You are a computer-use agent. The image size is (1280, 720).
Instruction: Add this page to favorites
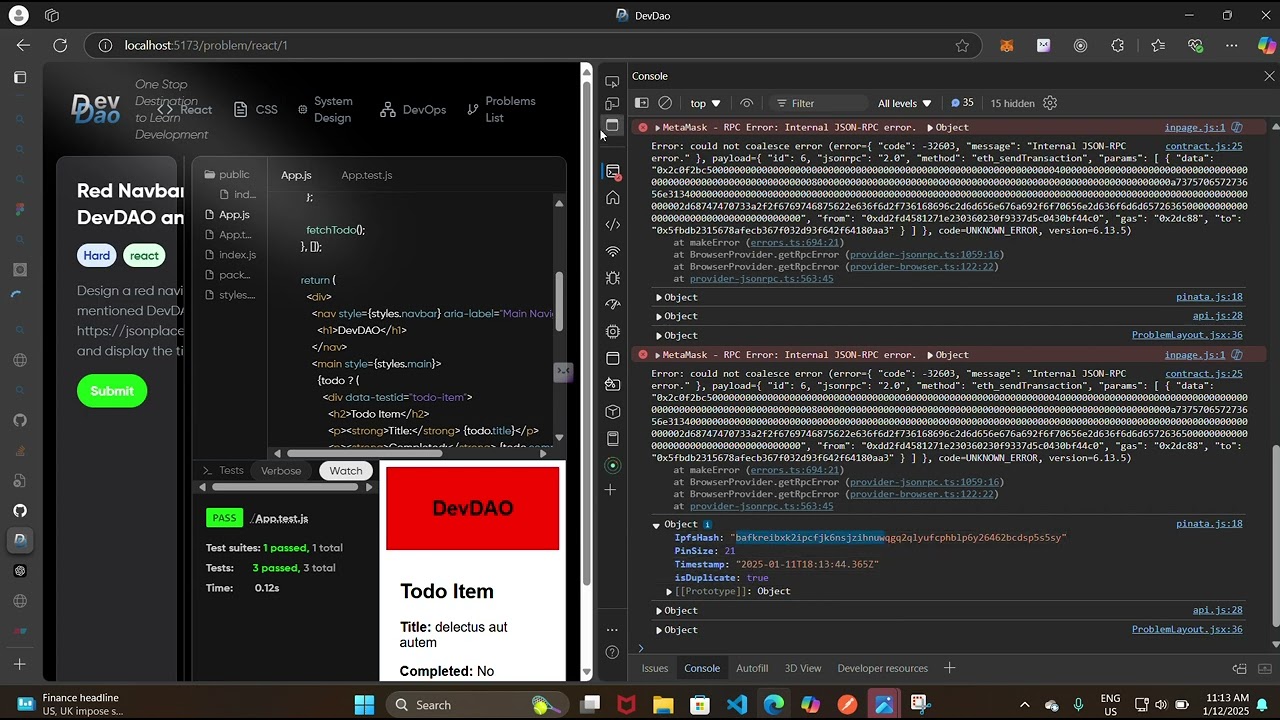pyautogui.click(x=962, y=45)
